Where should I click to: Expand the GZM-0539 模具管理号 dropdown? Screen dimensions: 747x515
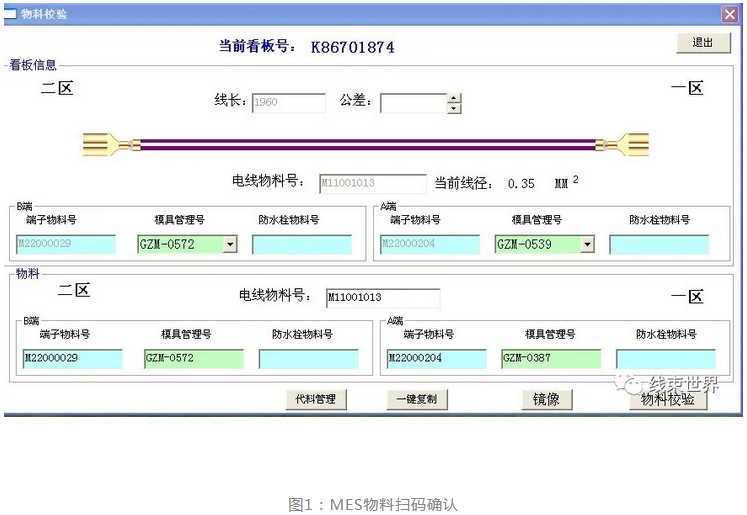point(587,244)
